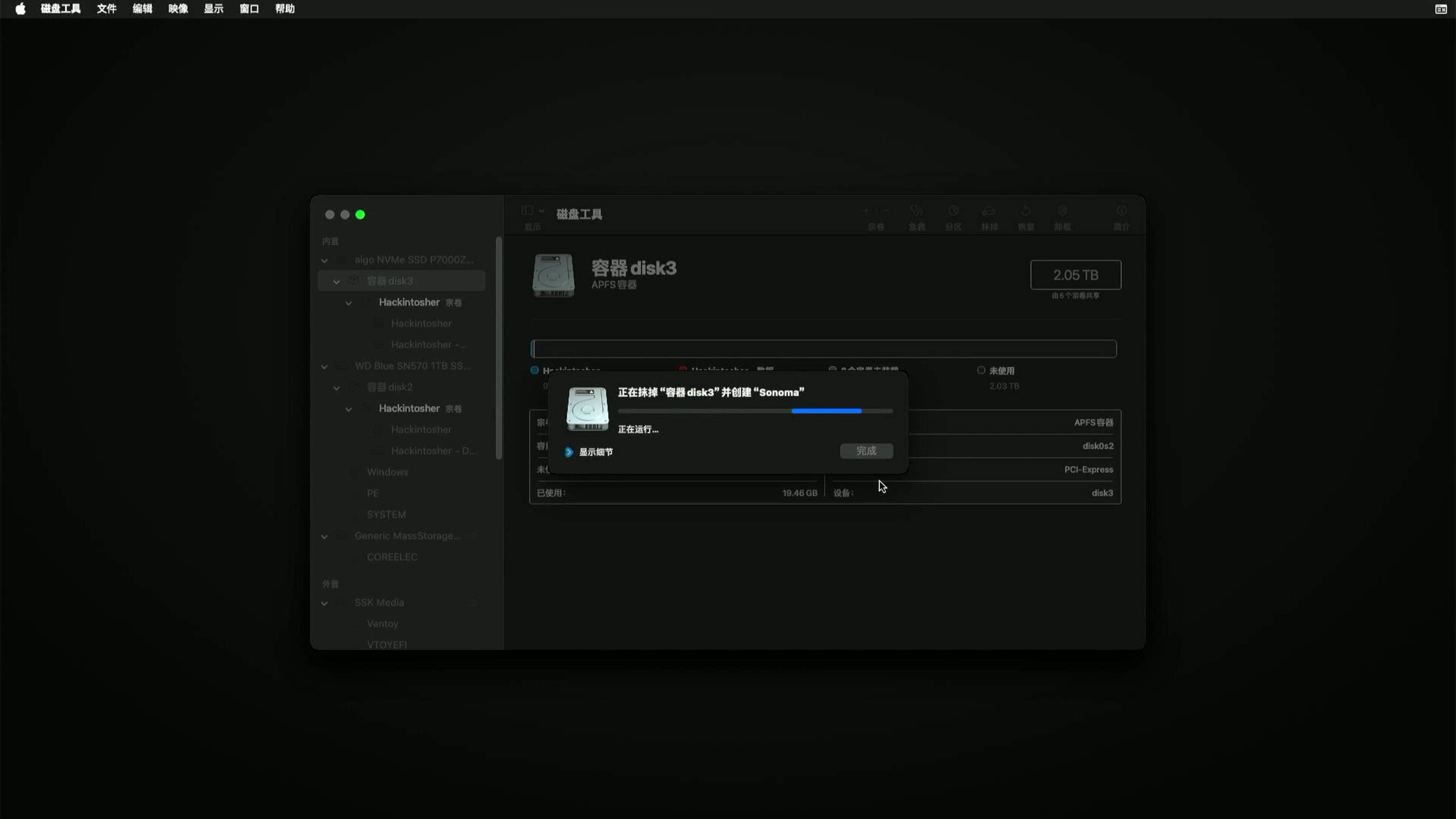
Task: Select WD Blue SN570 1TB disk
Action: (x=413, y=366)
